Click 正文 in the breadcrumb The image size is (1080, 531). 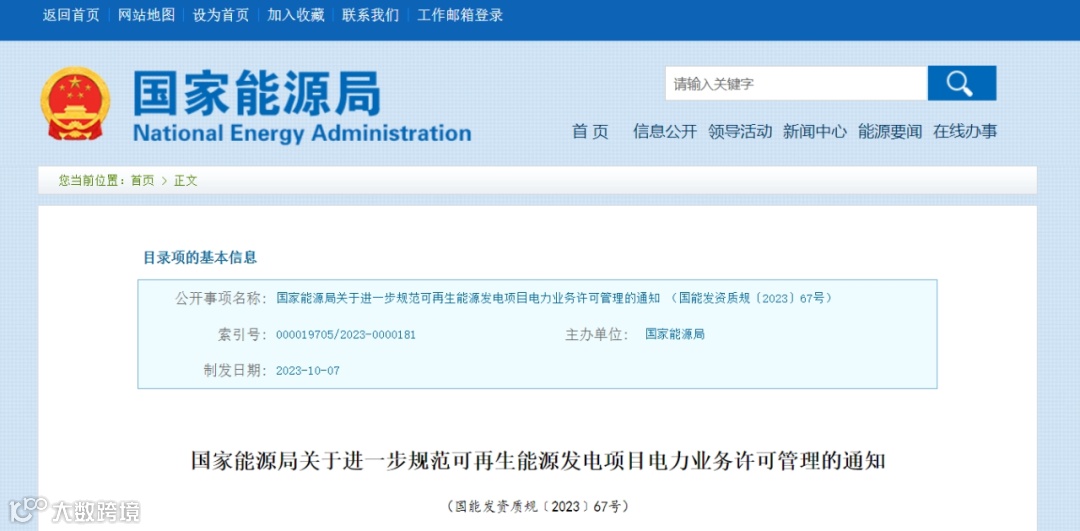(185, 180)
